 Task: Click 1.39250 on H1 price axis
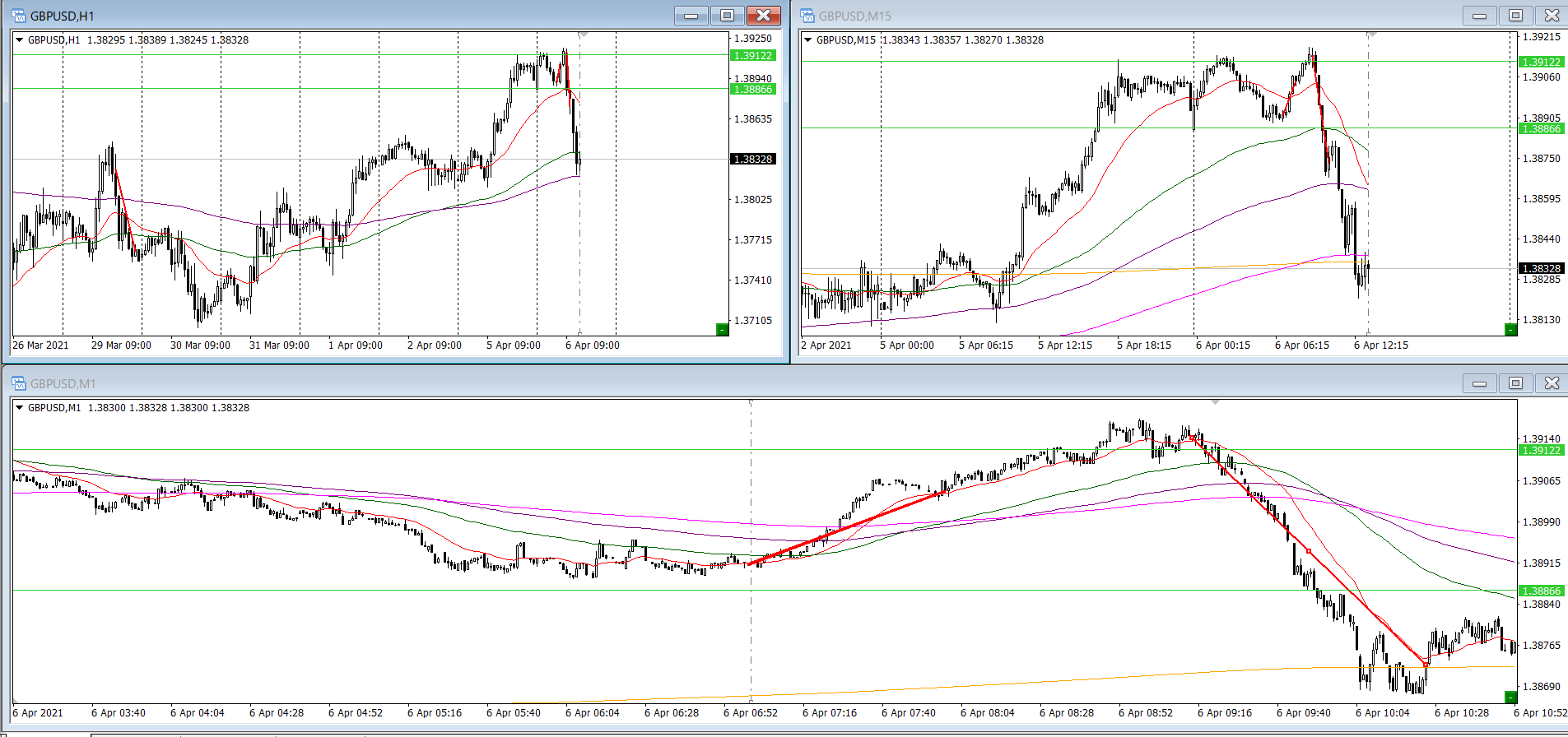753,38
